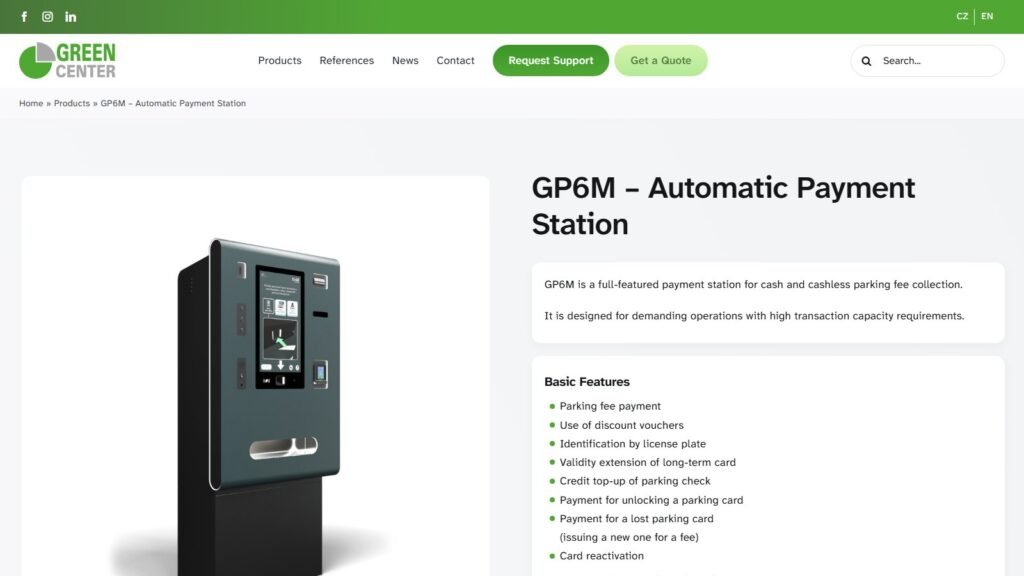This screenshot has height=576, width=1024.
Task: Switch language to EN
Action: coord(987,16)
